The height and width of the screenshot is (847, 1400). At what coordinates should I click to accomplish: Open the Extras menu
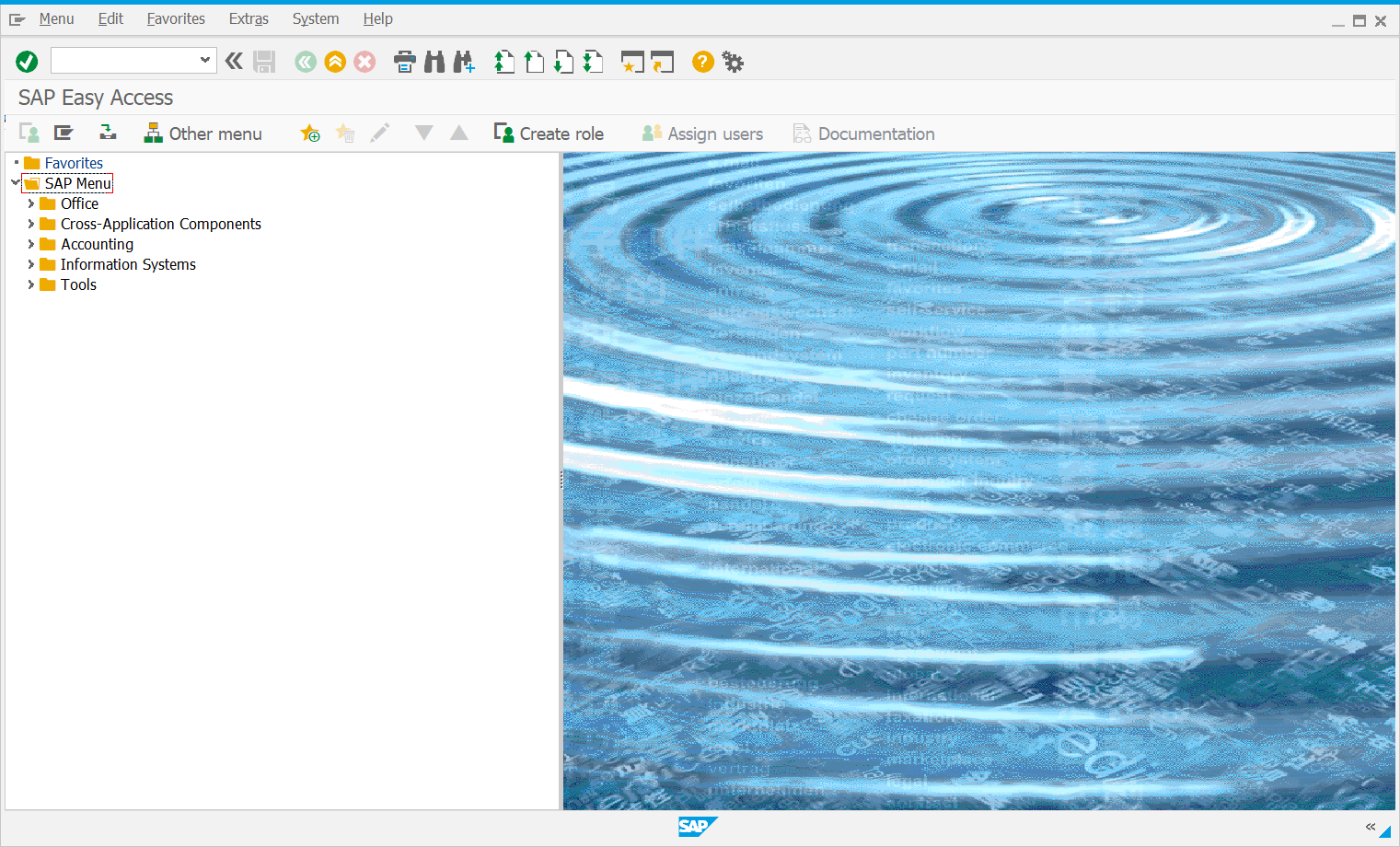(249, 18)
